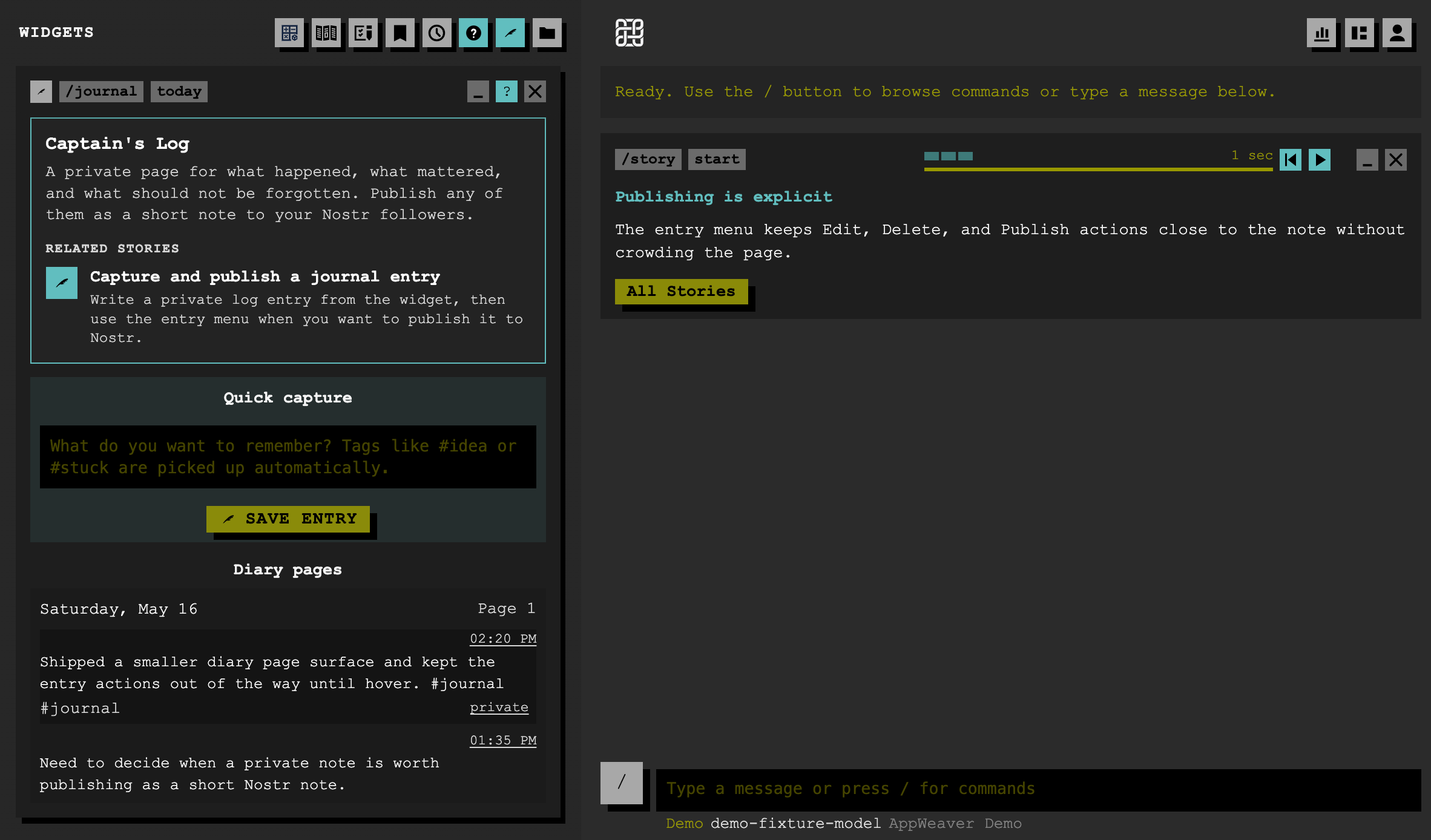Viewport: 1431px width, 840px height.
Task: Click the All Stories button
Action: point(682,292)
